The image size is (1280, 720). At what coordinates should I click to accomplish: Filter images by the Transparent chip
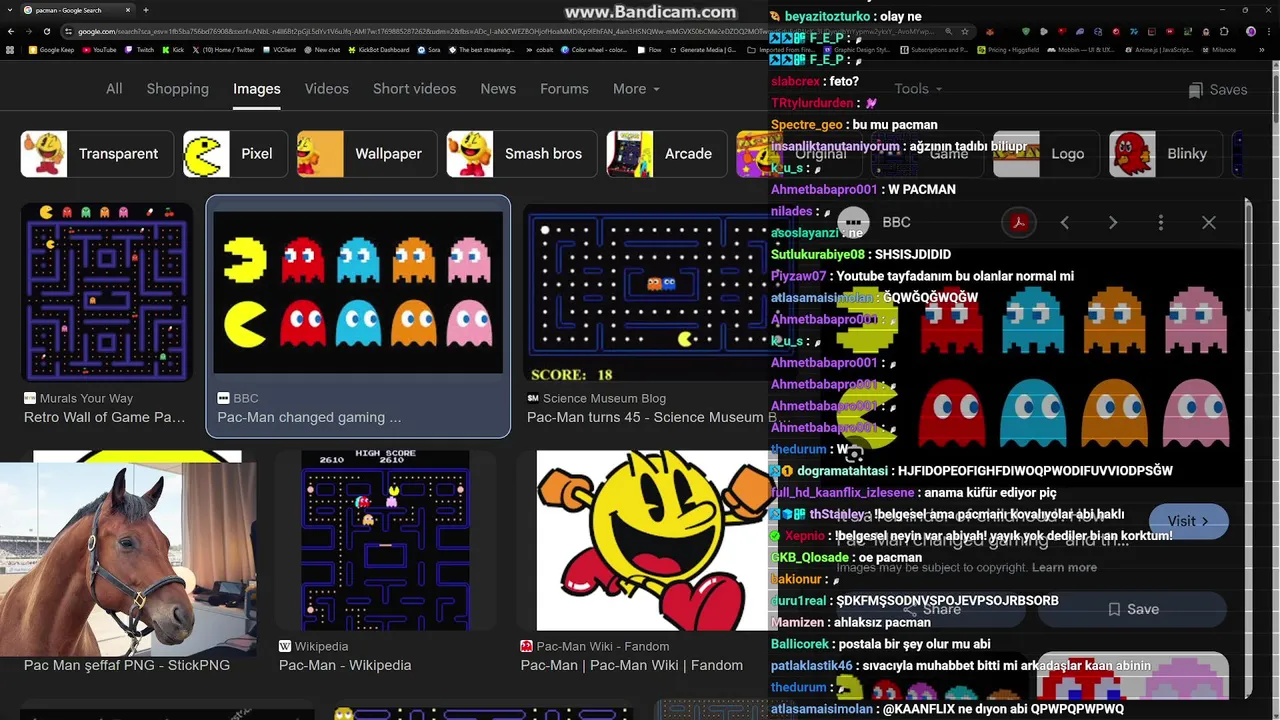pos(97,154)
